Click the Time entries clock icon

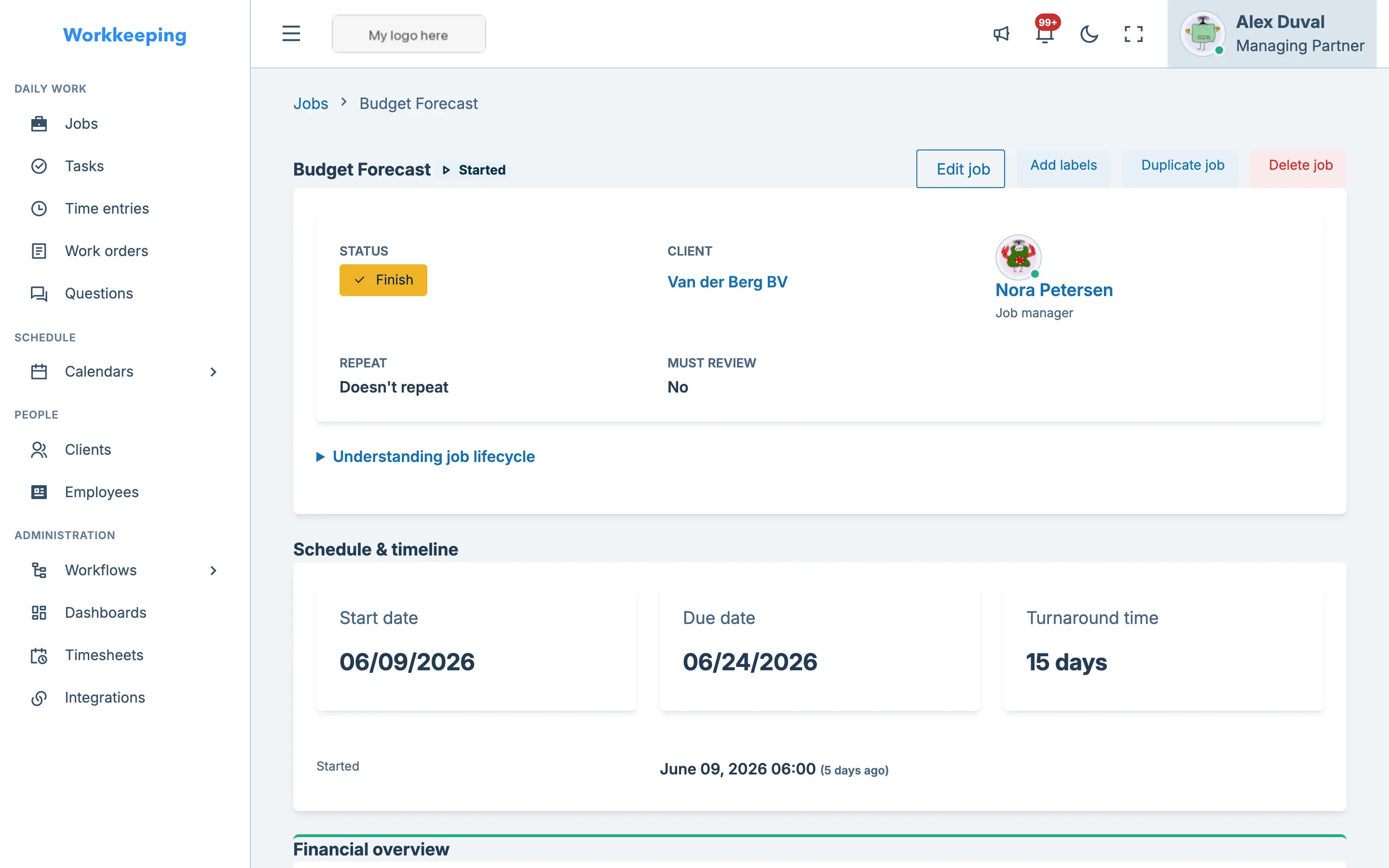[x=39, y=208]
